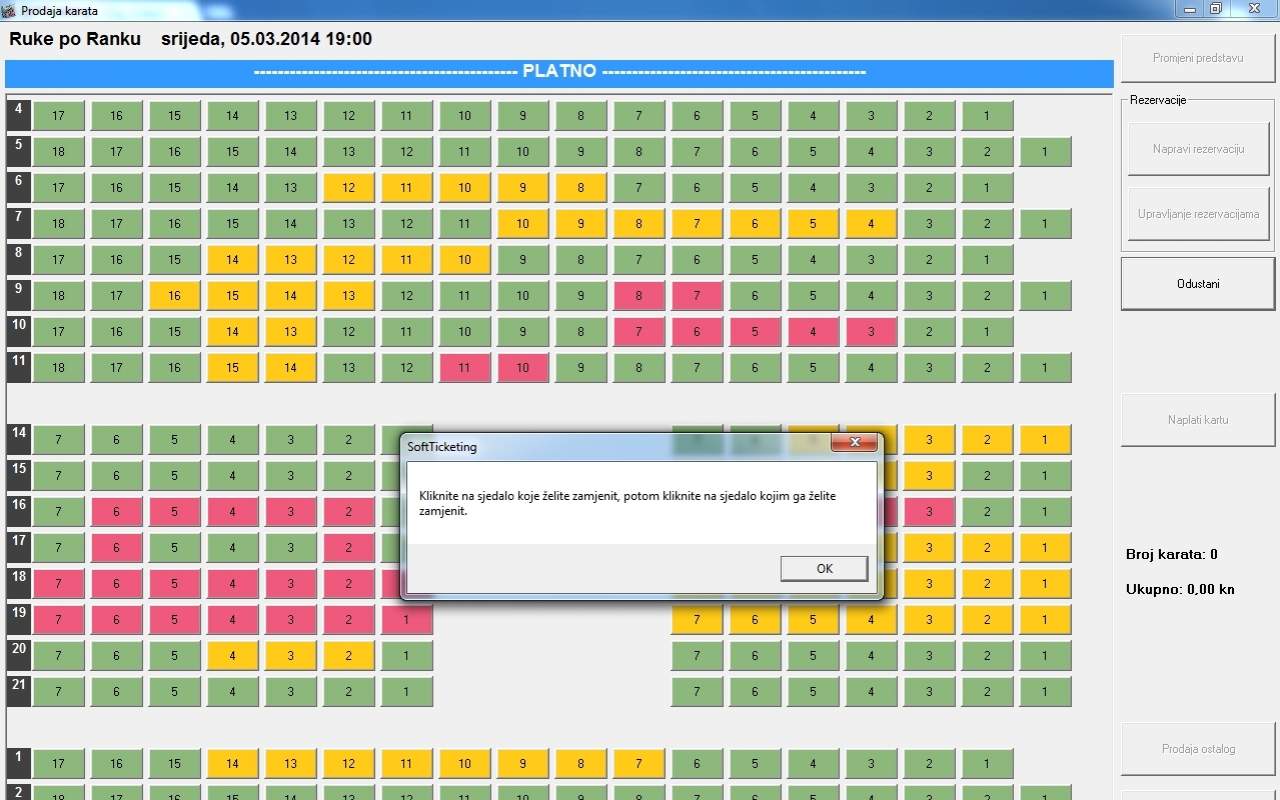
Task: Open Upravljanje rezervacijama
Action: click(1197, 214)
